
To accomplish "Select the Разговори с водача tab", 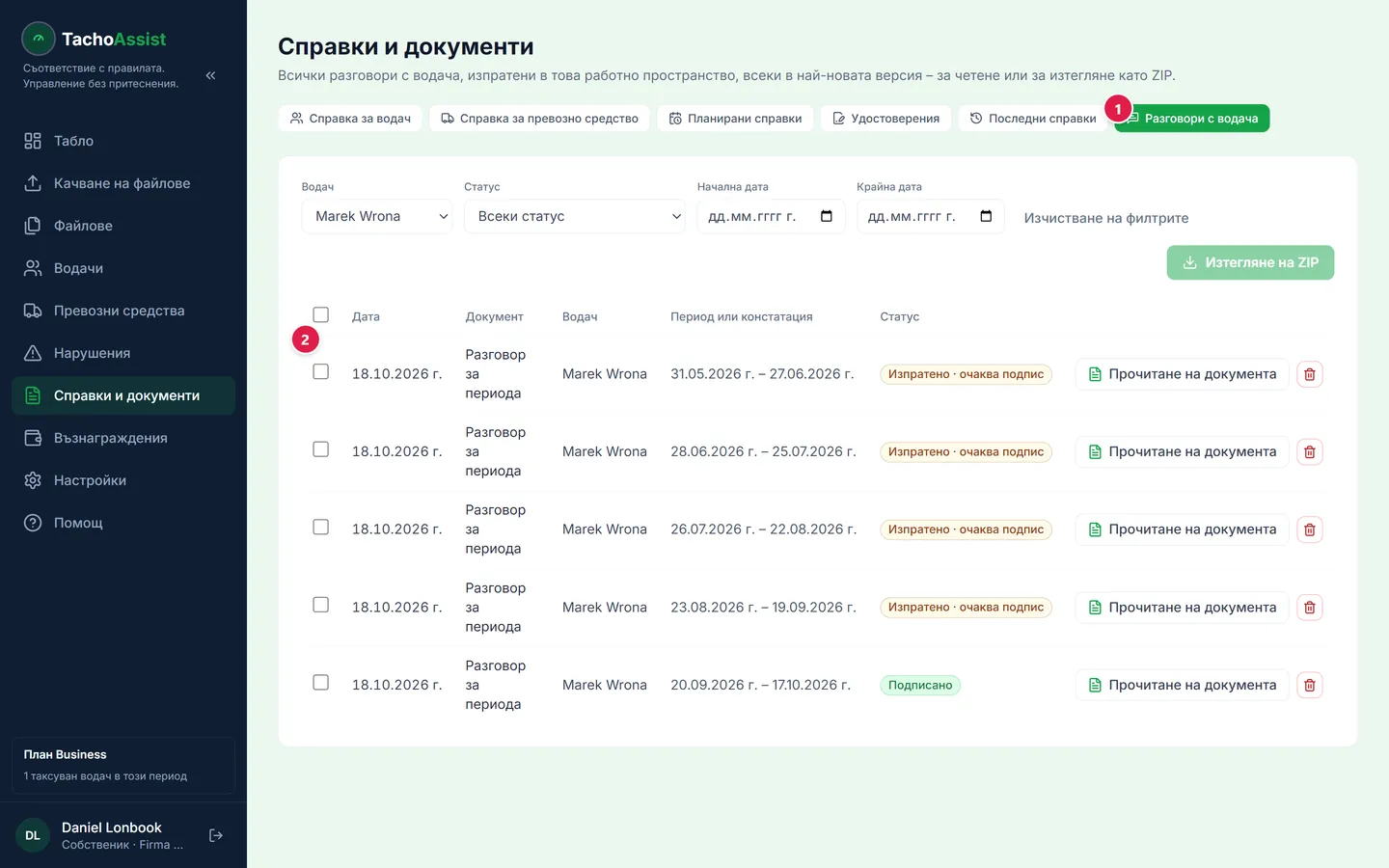I will point(1192,119).
